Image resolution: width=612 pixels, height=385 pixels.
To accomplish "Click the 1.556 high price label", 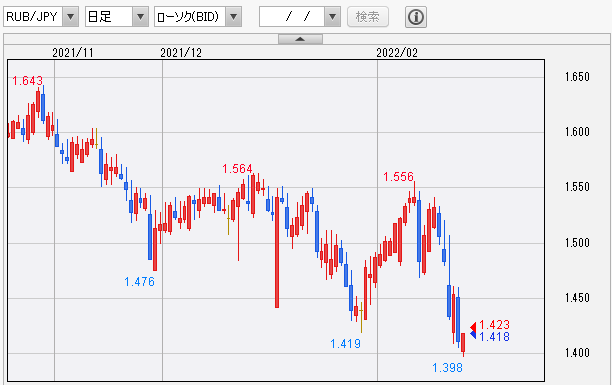I will 398,177.
